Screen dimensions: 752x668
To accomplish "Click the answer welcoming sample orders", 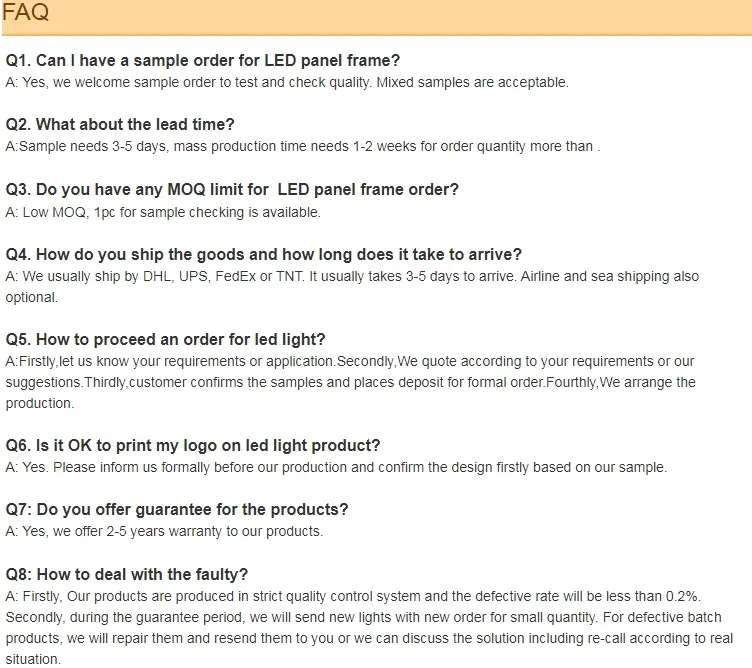I will (287, 82).
